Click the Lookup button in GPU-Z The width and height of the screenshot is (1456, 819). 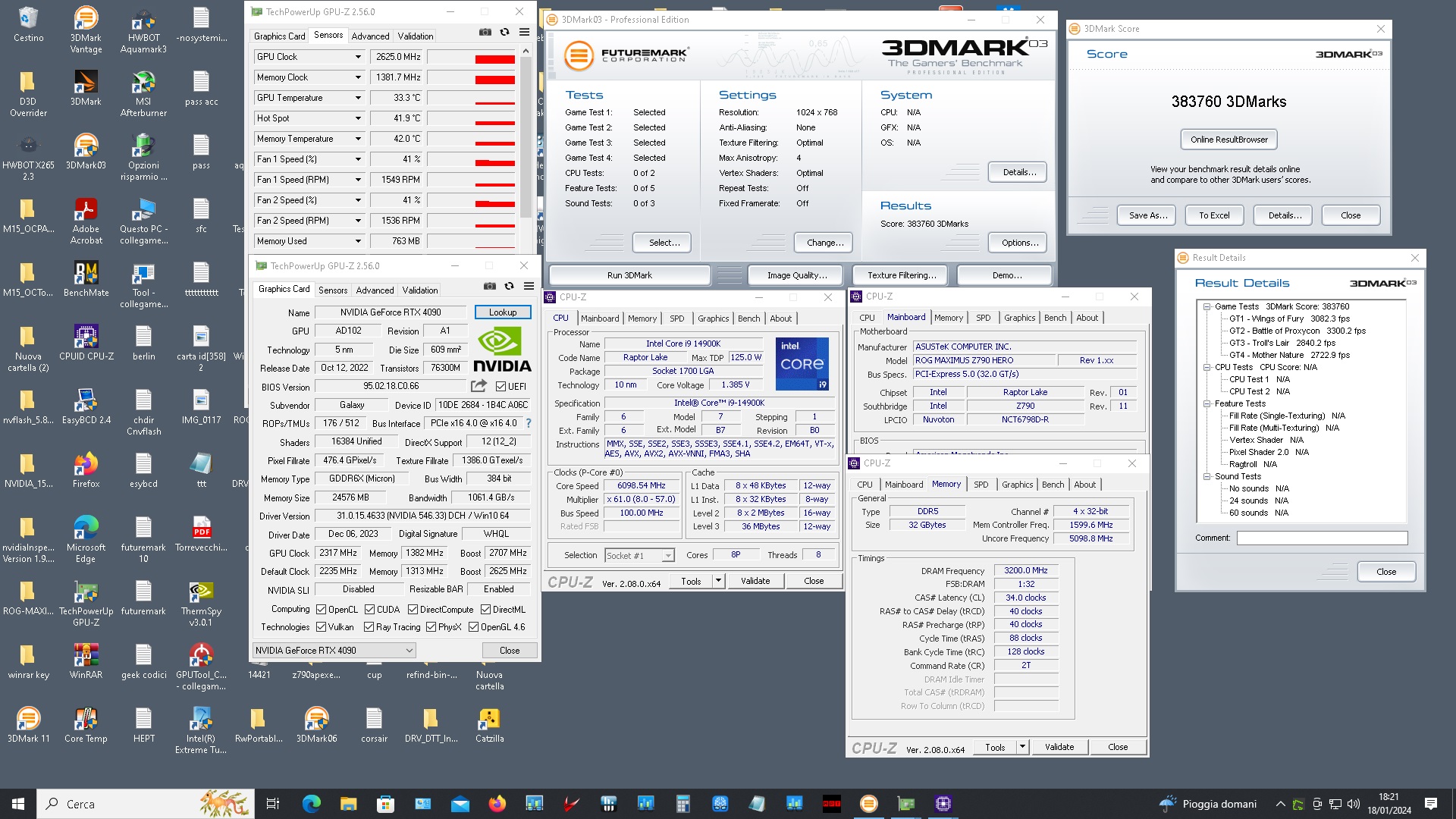(503, 312)
